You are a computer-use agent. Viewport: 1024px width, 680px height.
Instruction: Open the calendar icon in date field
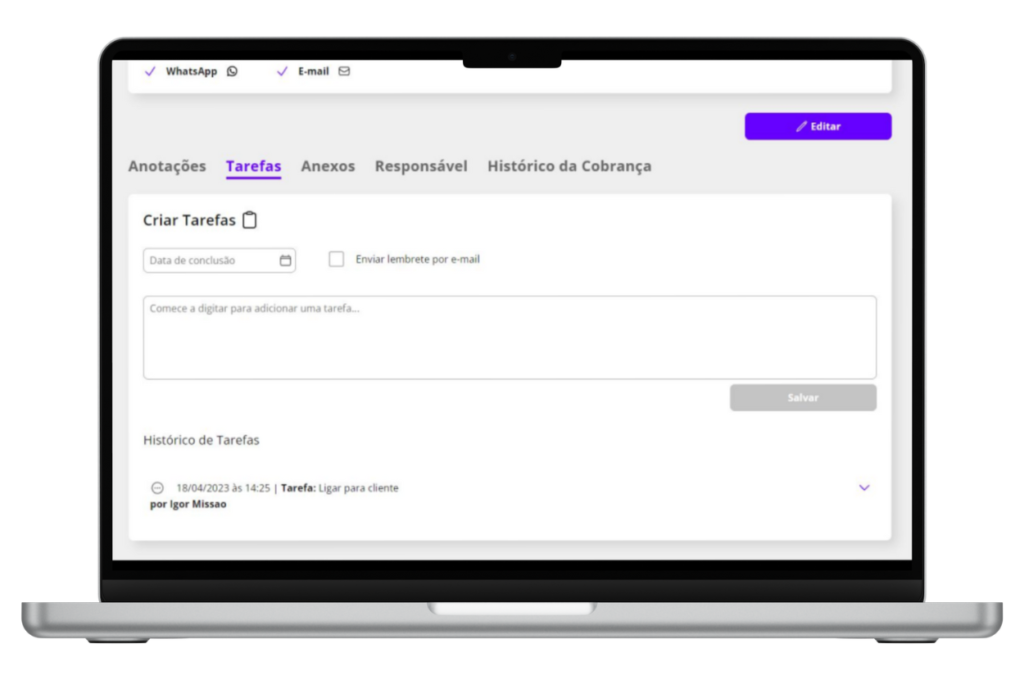tap(285, 261)
